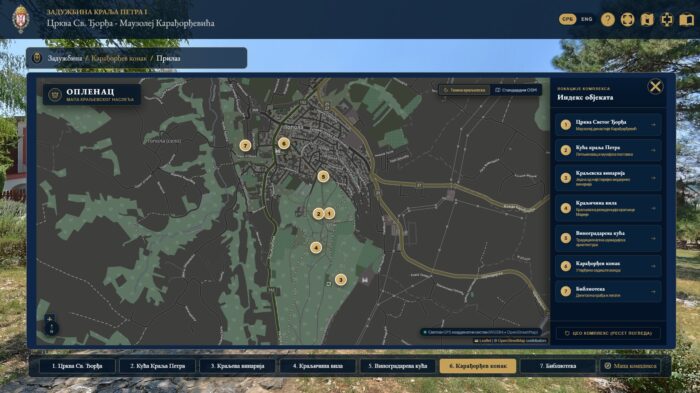Switch to tab 7. Библиотека
Screen dimensions: 700x393
[x=558, y=366]
